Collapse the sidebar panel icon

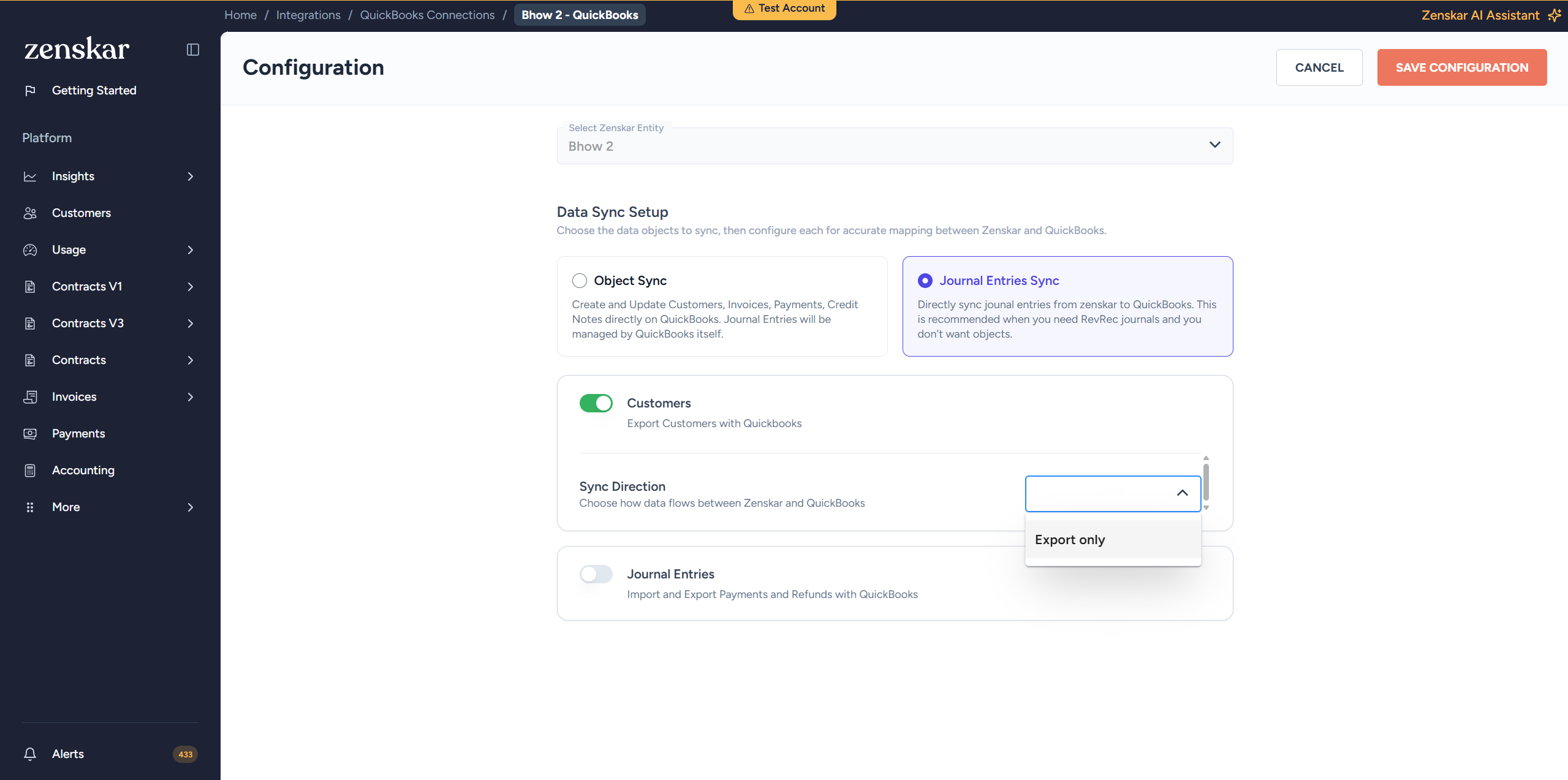pos(193,50)
